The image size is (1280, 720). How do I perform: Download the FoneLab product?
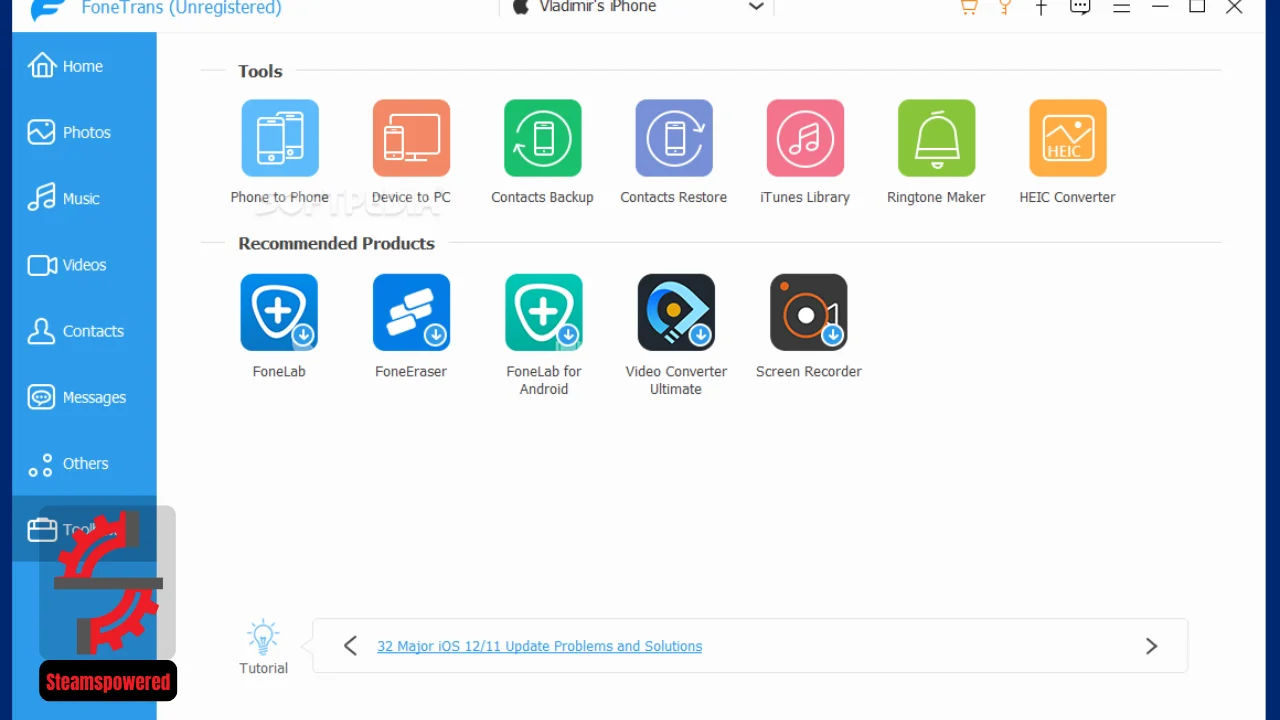tap(279, 312)
